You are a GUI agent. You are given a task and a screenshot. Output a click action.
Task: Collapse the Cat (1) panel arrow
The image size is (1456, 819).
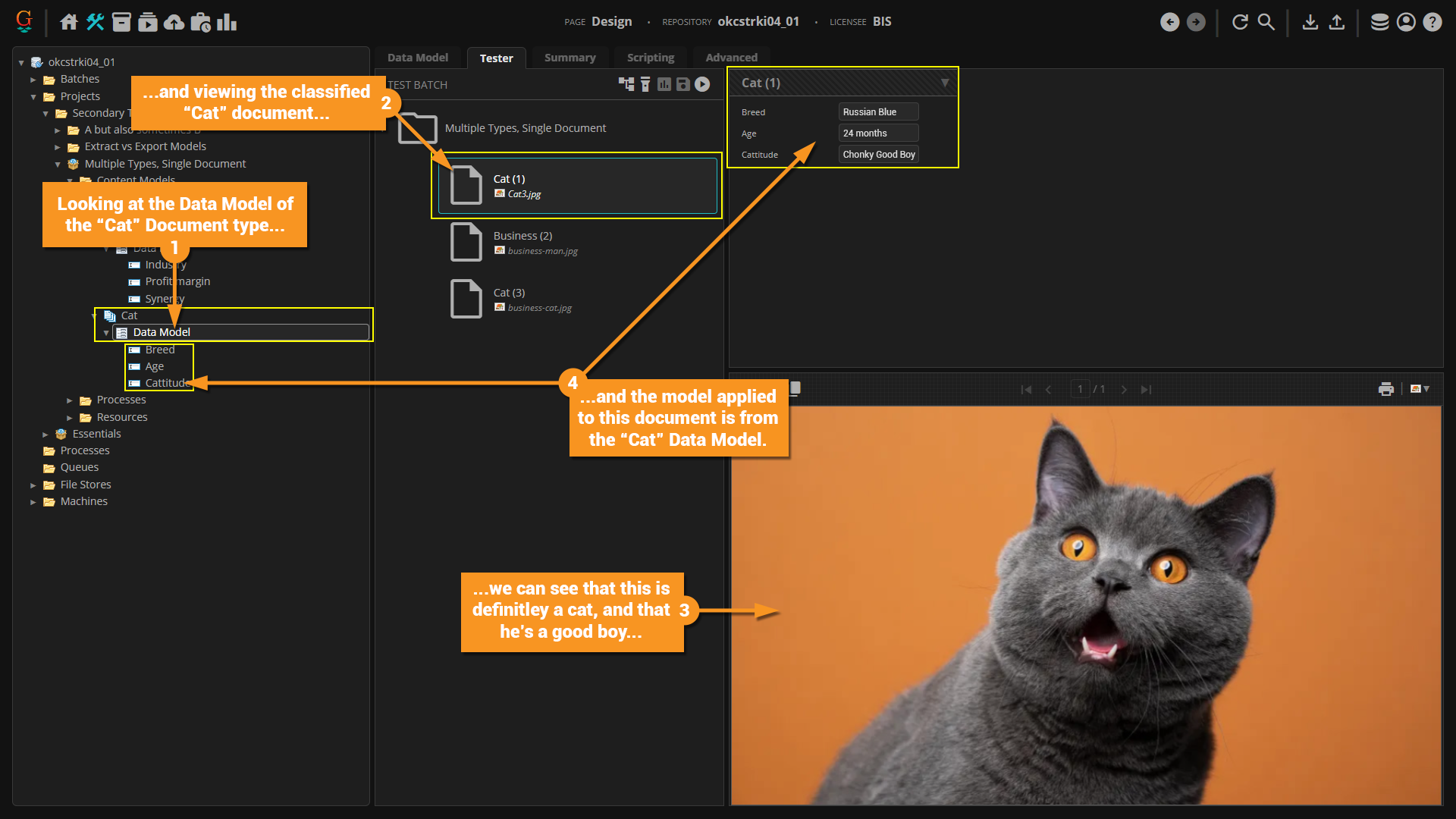(x=944, y=83)
